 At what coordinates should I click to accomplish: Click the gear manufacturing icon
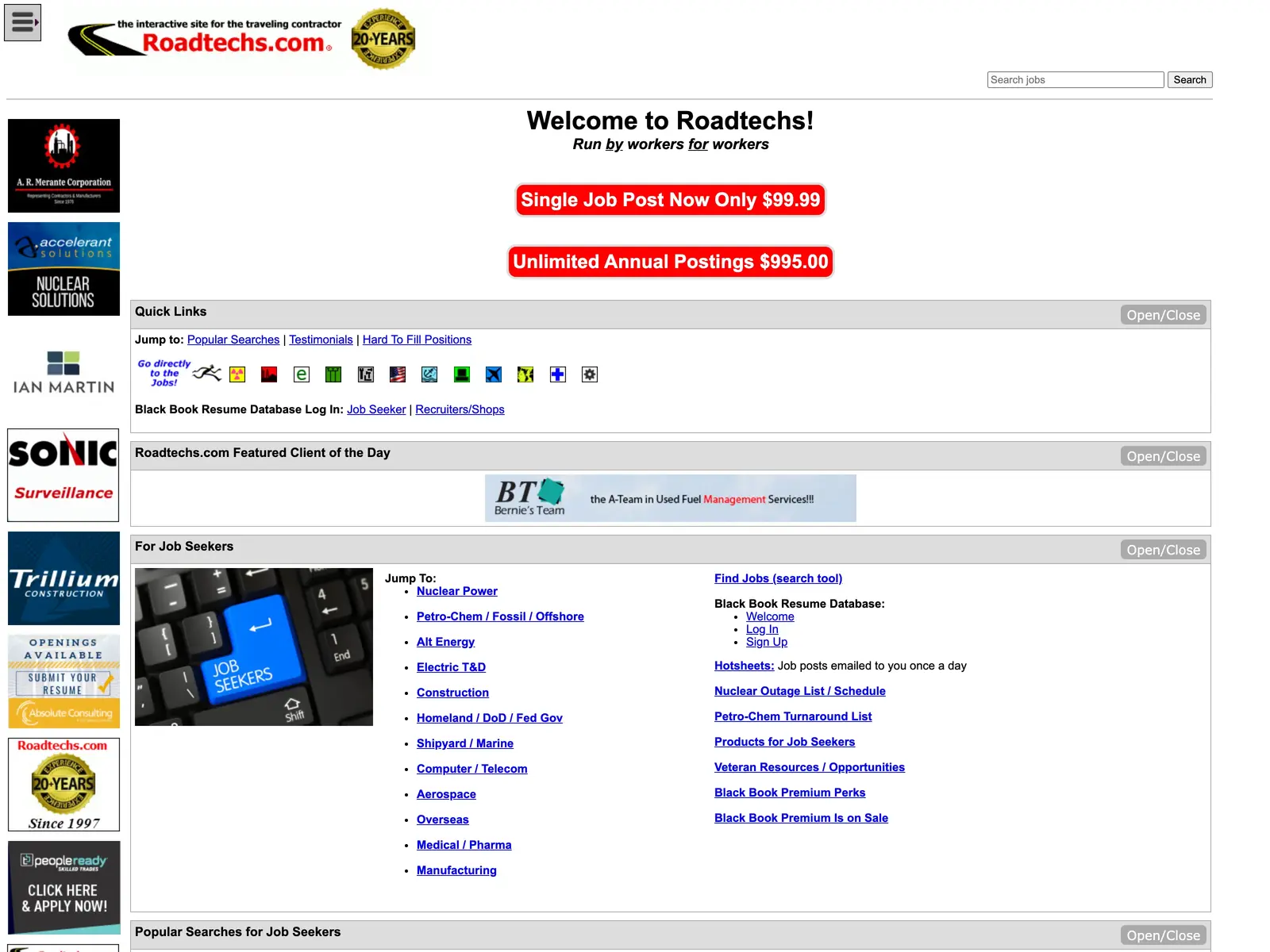point(590,374)
